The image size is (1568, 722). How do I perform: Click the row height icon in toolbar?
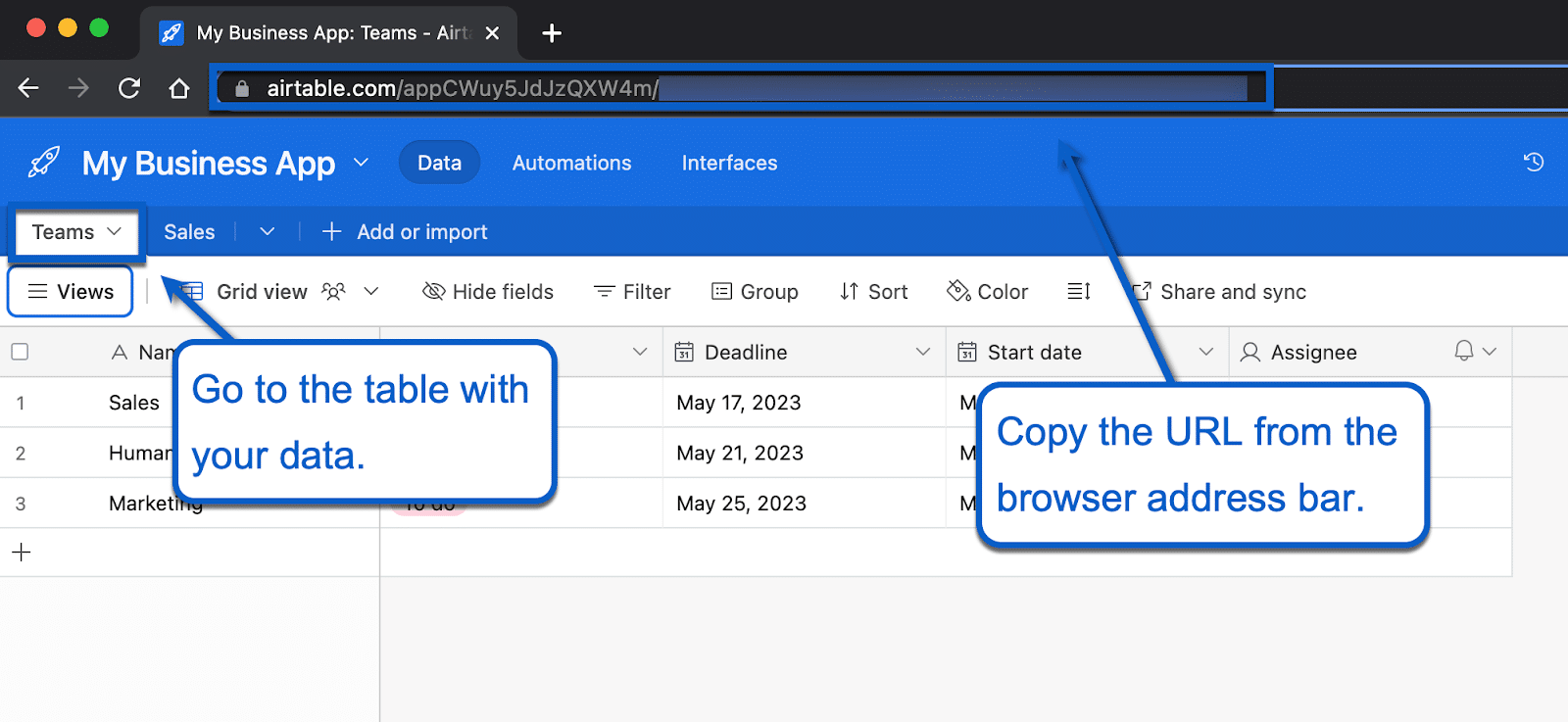coord(1079,292)
